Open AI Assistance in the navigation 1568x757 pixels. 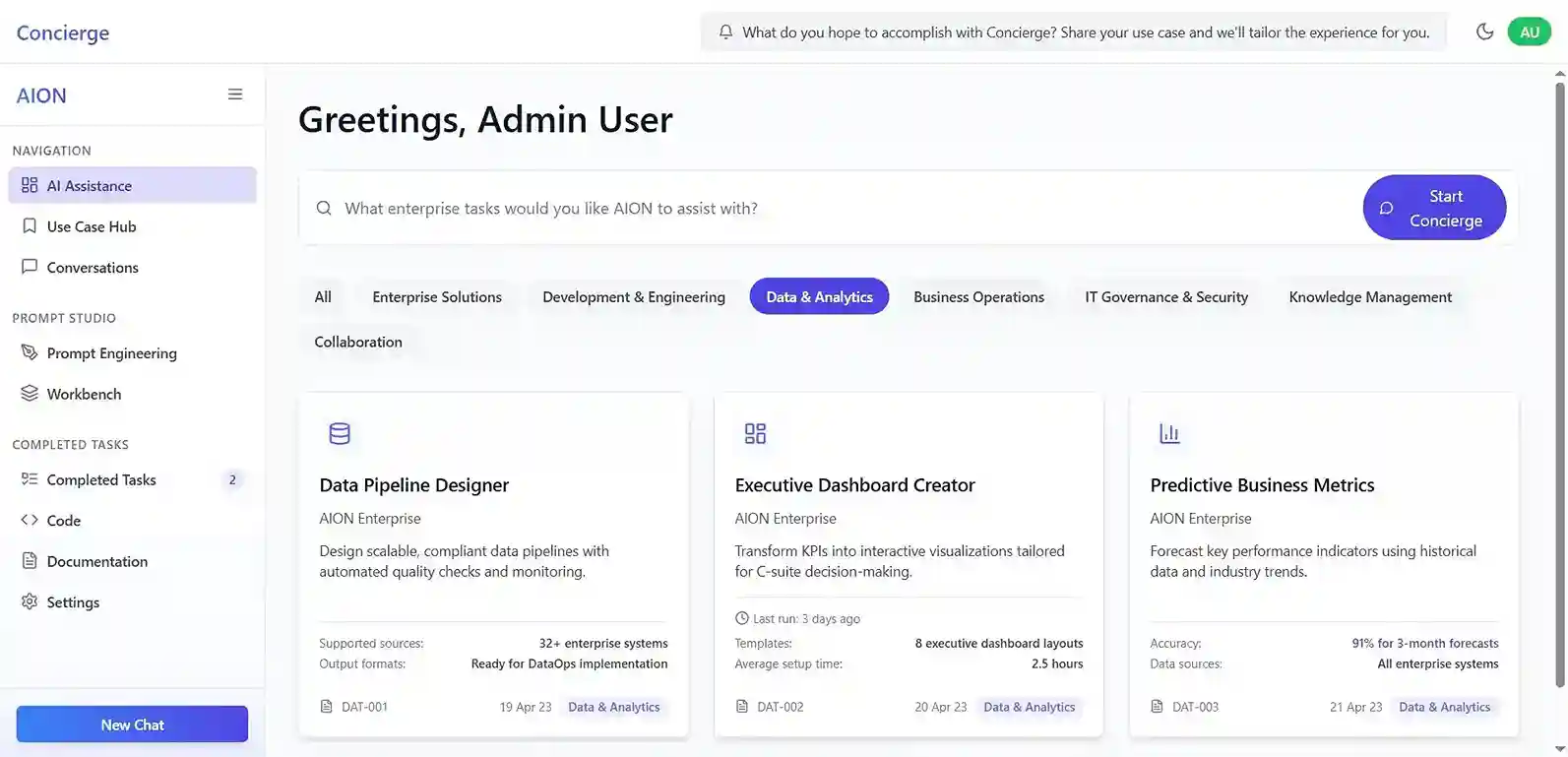click(x=132, y=185)
